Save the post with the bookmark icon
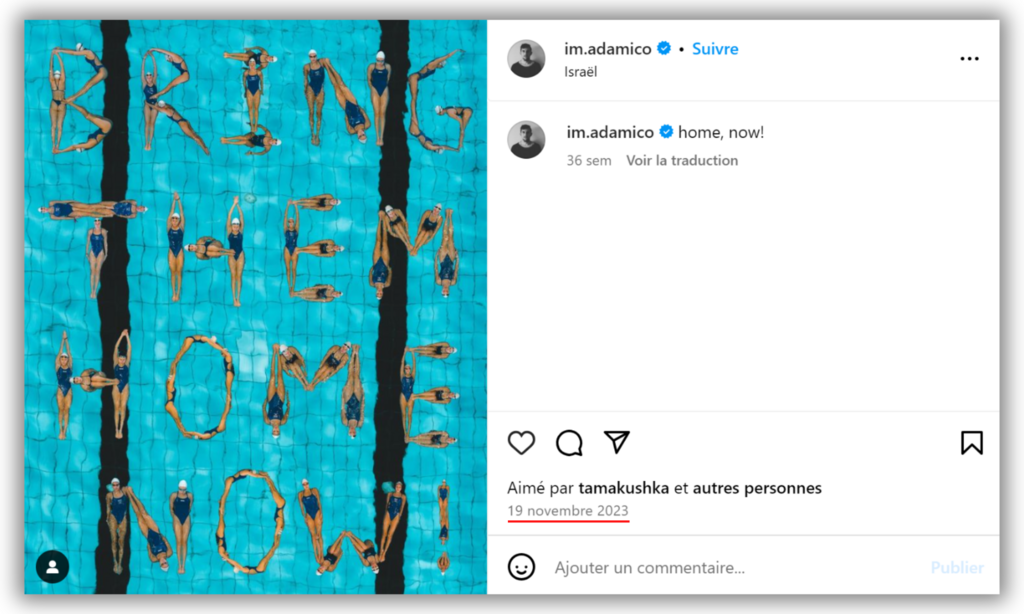 tap(972, 443)
